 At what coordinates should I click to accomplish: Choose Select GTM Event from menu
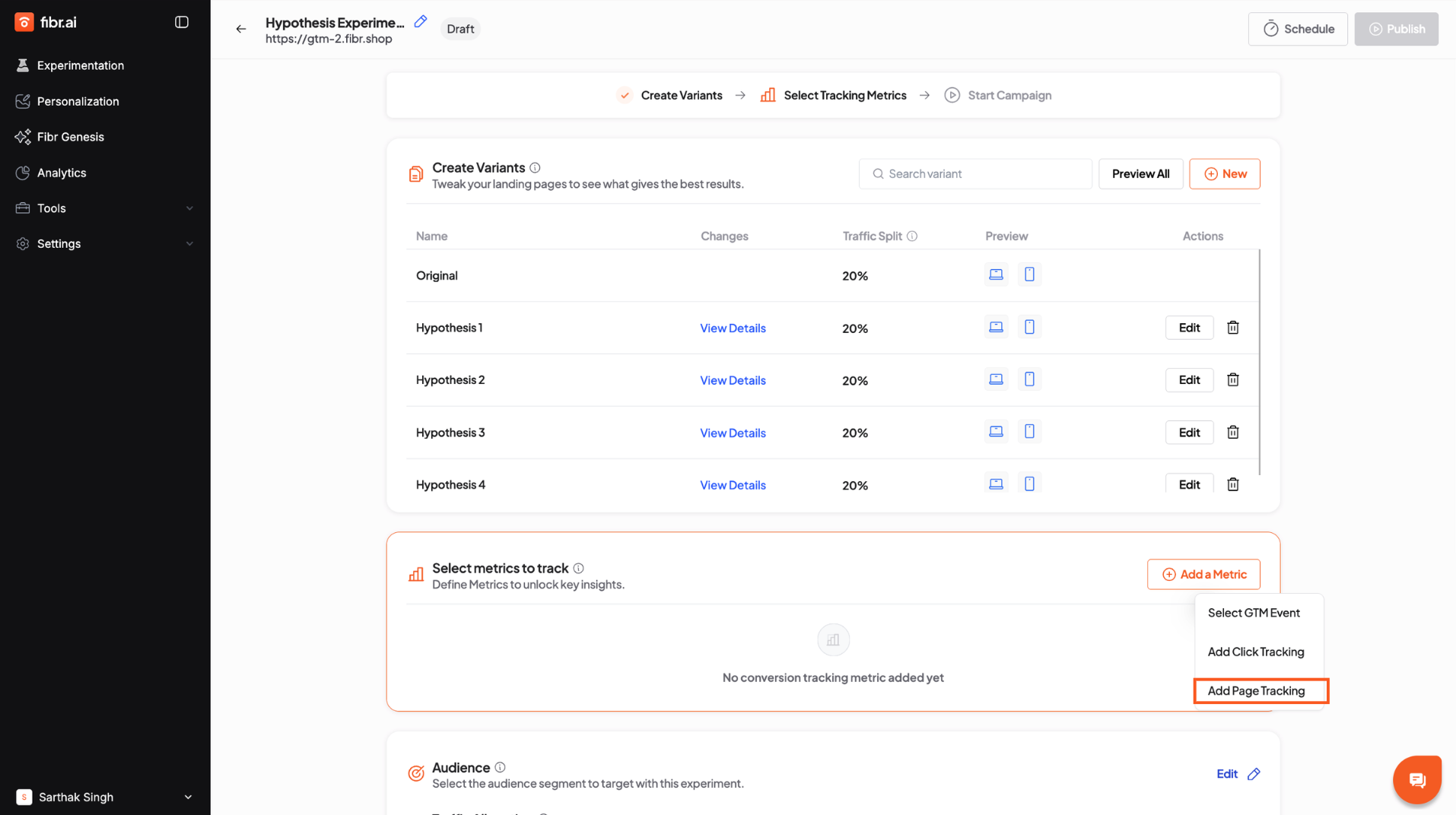(x=1254, y=613)
